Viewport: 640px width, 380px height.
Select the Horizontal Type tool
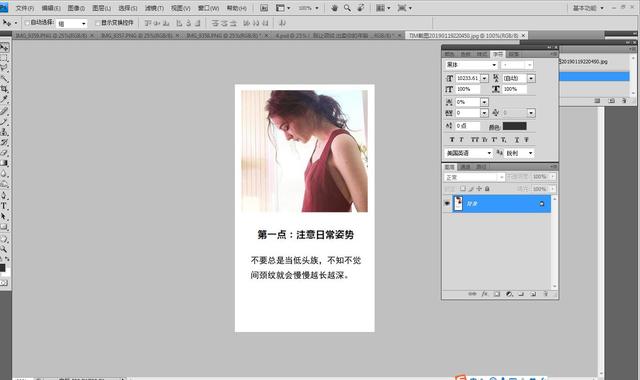coord(4,206)
